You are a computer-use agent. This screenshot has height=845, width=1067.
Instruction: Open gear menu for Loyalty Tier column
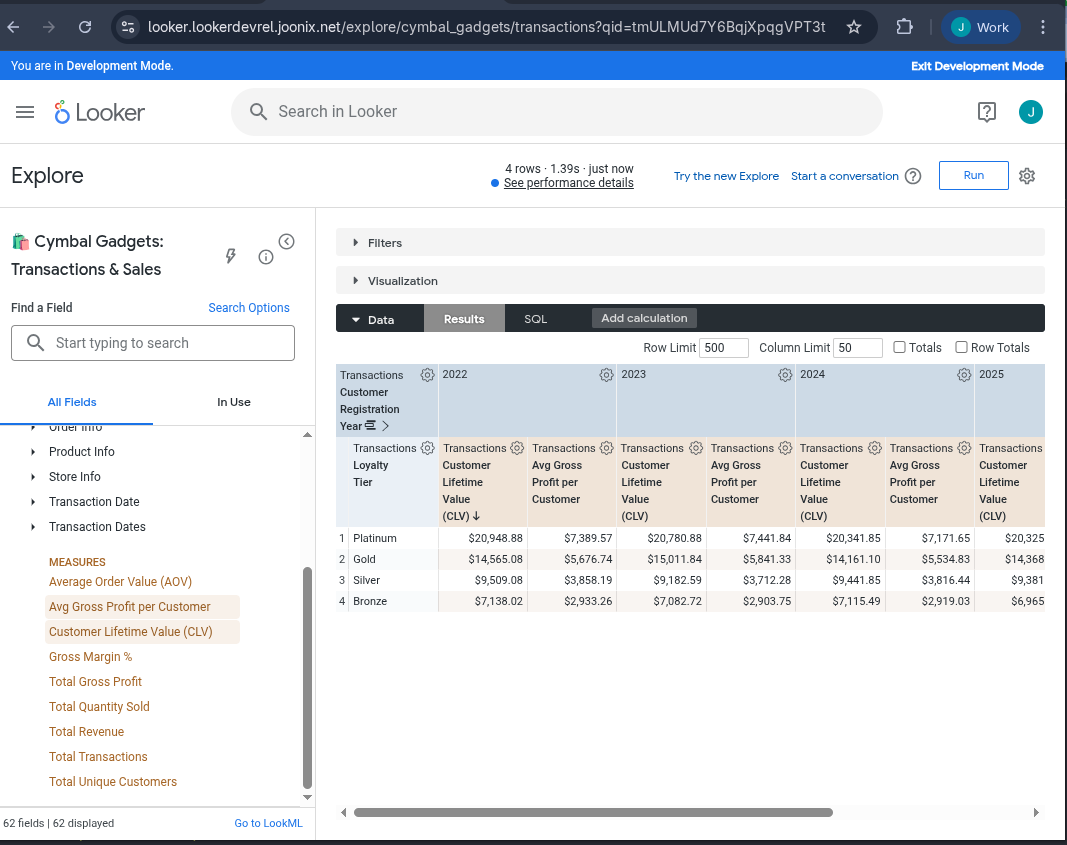427,448
